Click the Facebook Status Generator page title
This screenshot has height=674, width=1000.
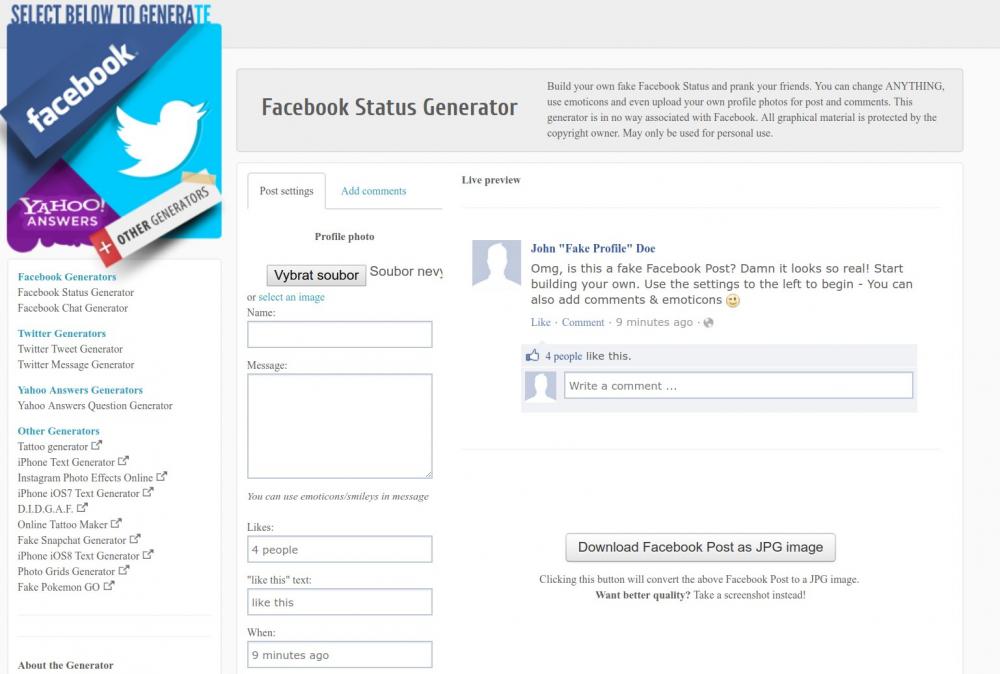[x=389, y=107]
